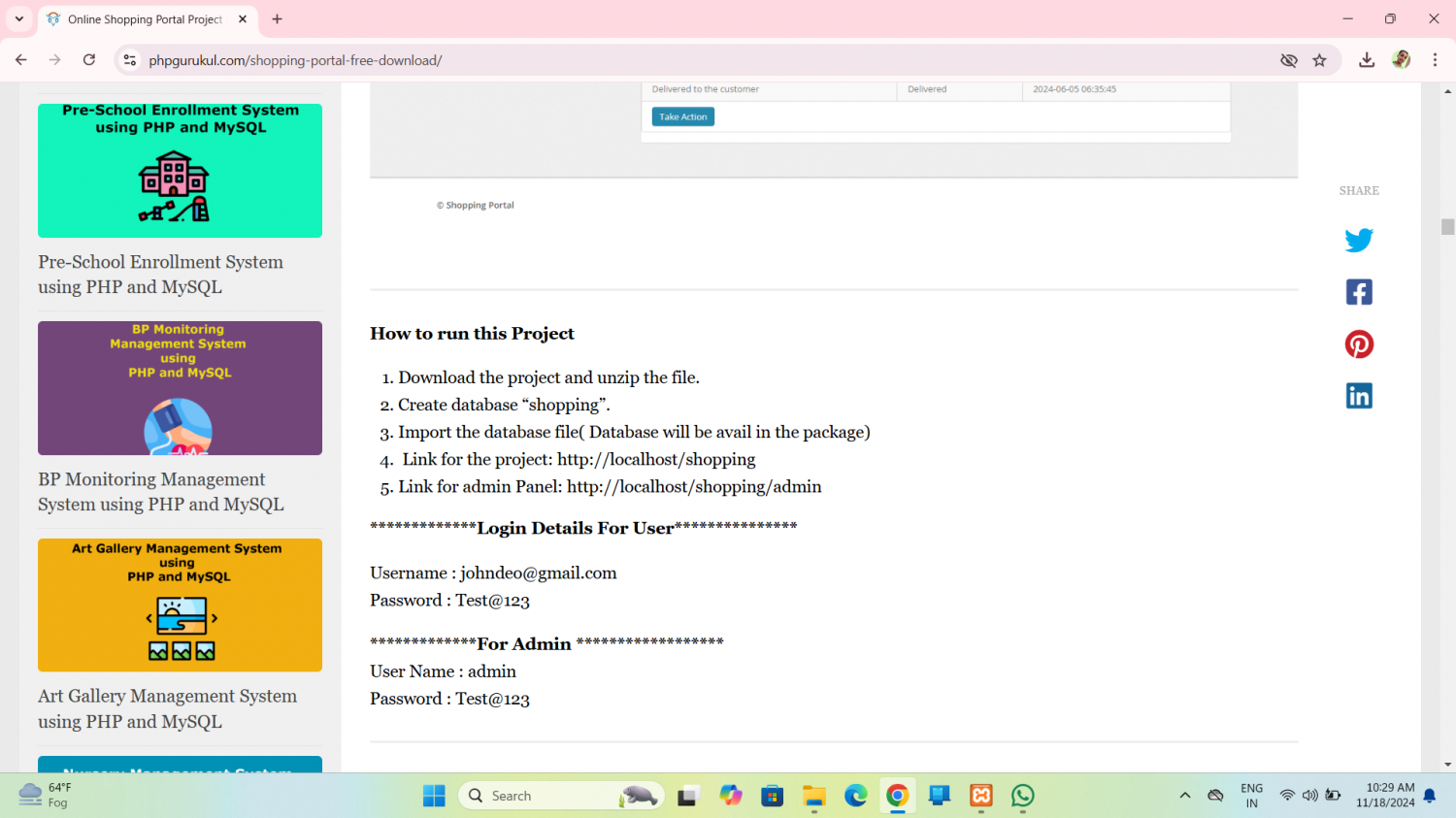1456x818 pixels.
Task: Open Wi-Fi network icon in tray
Action: [1287, 796]
